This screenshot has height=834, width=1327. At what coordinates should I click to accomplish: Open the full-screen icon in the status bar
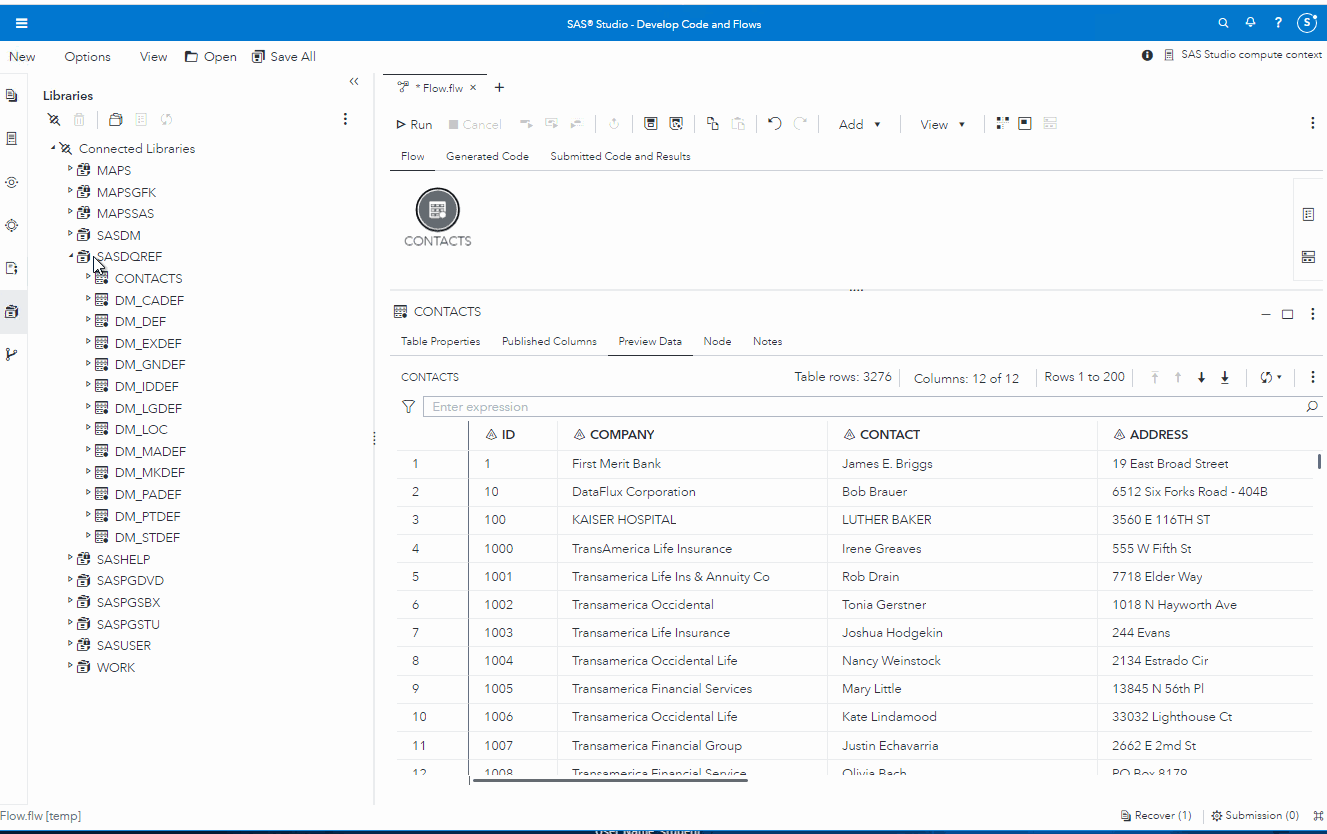(x=1319, y=816)
